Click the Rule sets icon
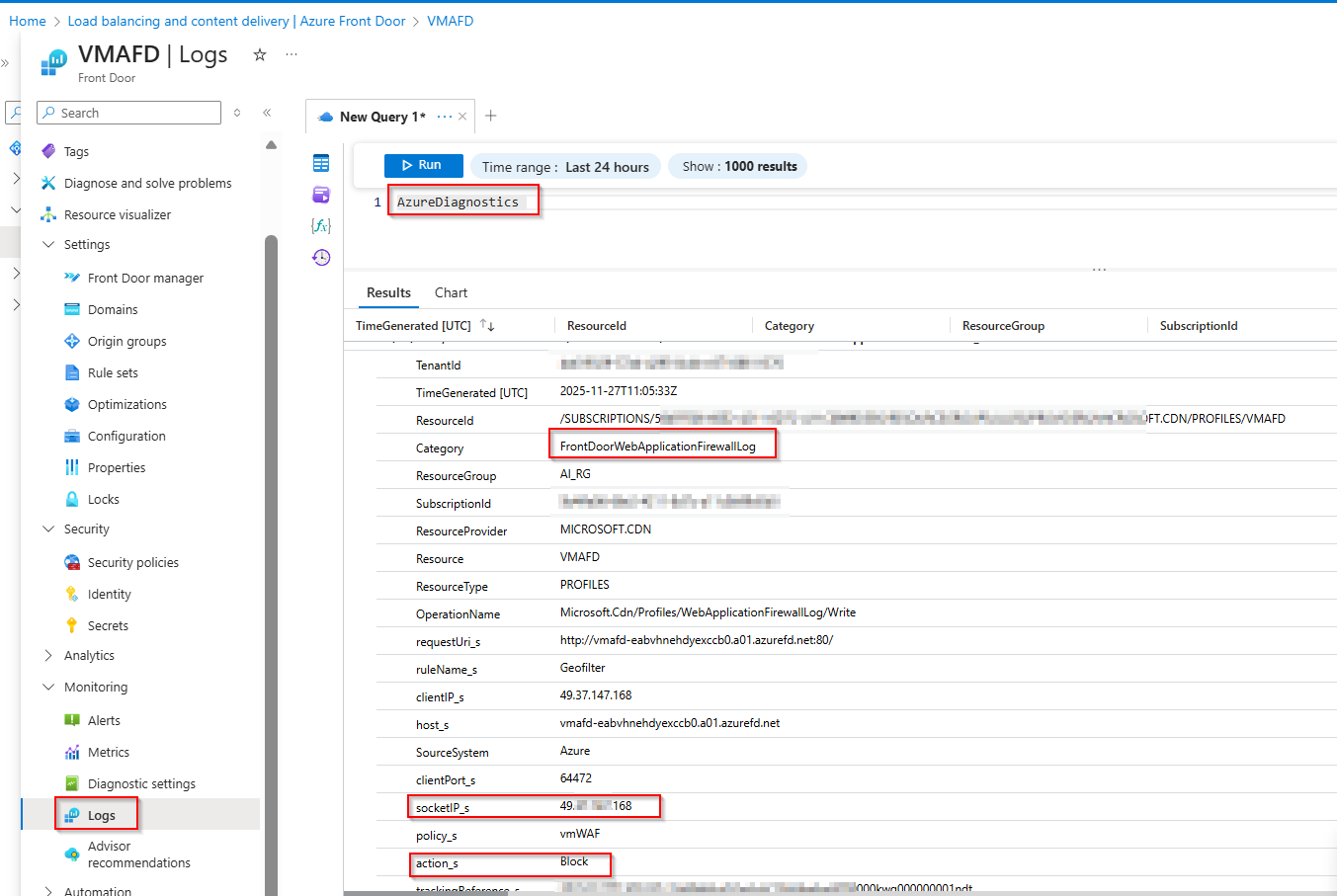Viewport: 1337px width, 896px height. 72,372
